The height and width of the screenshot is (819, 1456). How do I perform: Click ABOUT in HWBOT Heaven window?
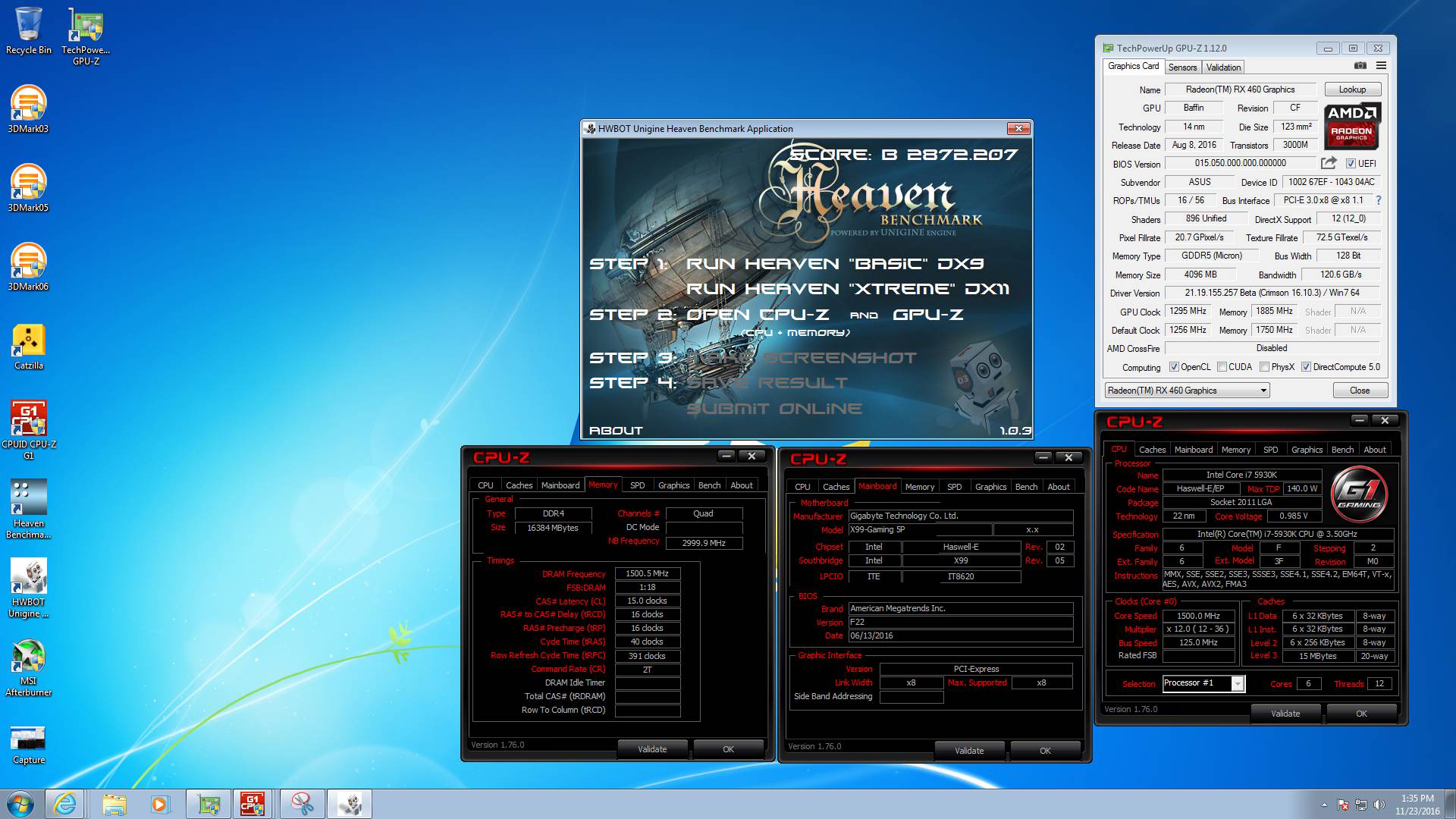(616, 431)
